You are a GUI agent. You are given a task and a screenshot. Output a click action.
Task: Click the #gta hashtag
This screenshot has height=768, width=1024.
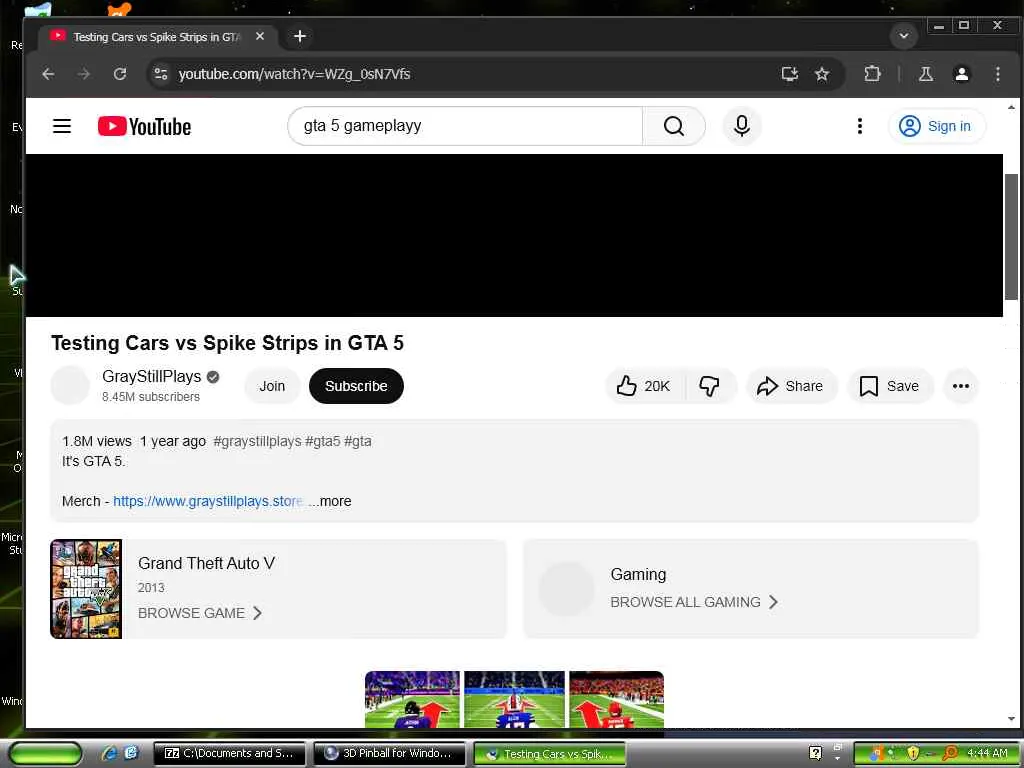tap(358, 441)
